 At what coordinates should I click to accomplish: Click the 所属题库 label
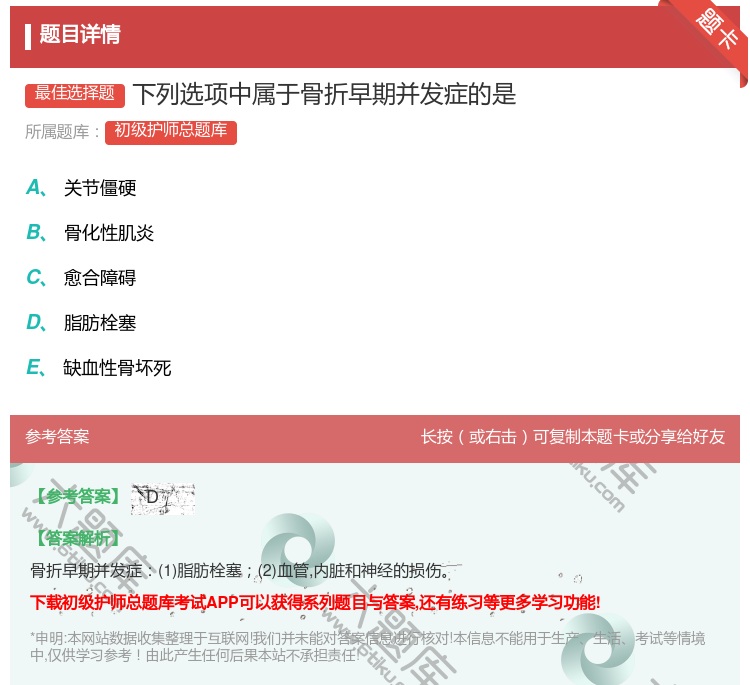click(x=62, y=132)
